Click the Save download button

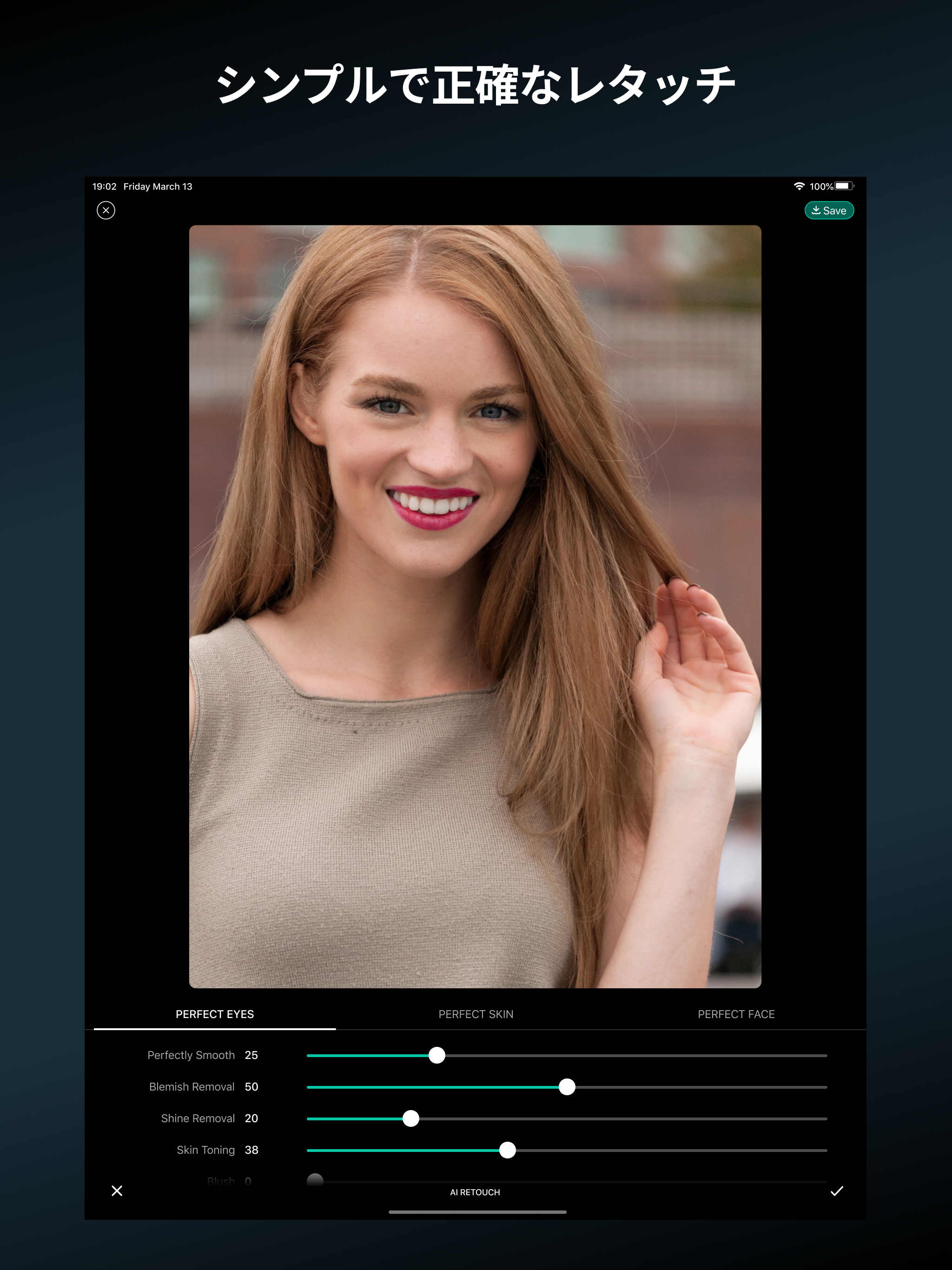click(x=828, y=211)
